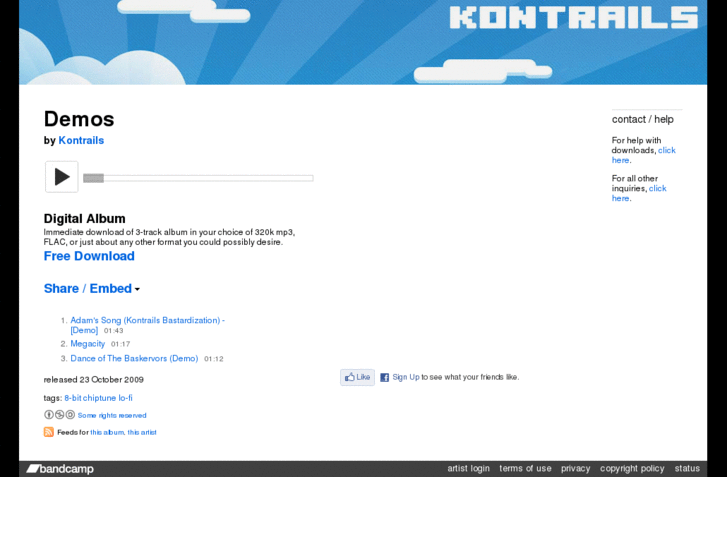Click the Facebook Like button

click(x=357, y=377)
